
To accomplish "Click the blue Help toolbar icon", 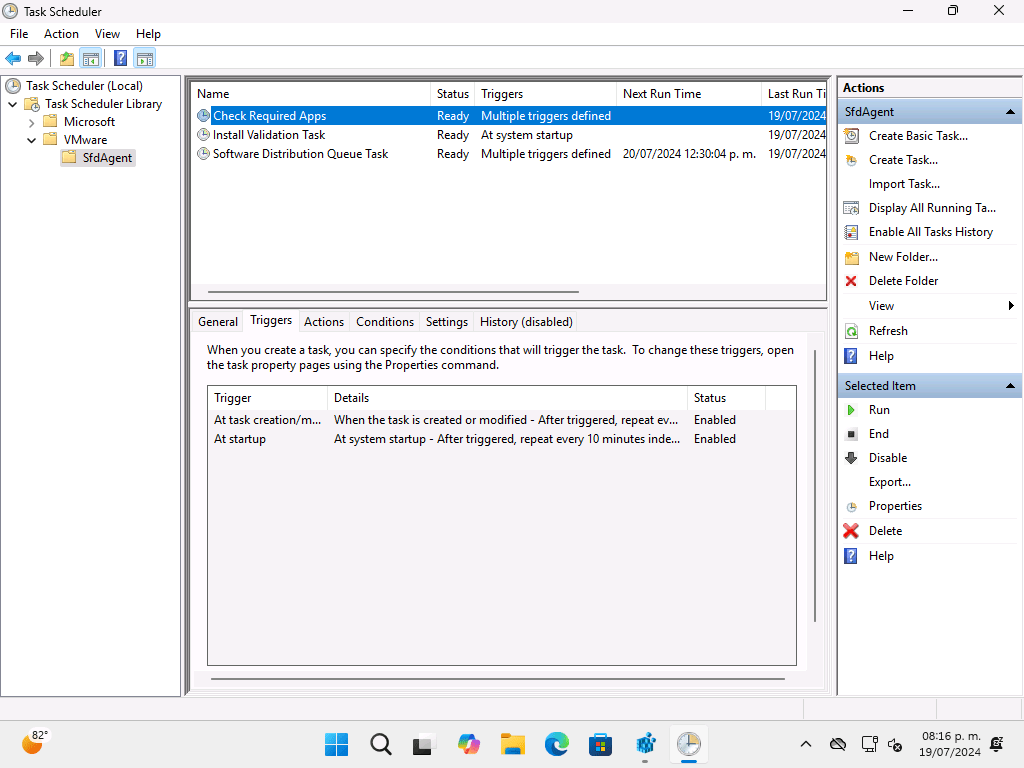I will 120,58.
